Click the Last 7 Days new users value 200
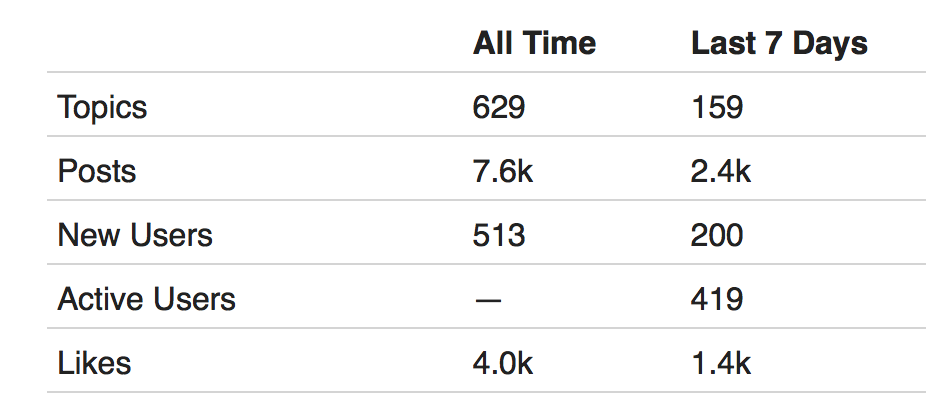Image resolution: width=926 pixels, height=418 pixels. (717, 235)
